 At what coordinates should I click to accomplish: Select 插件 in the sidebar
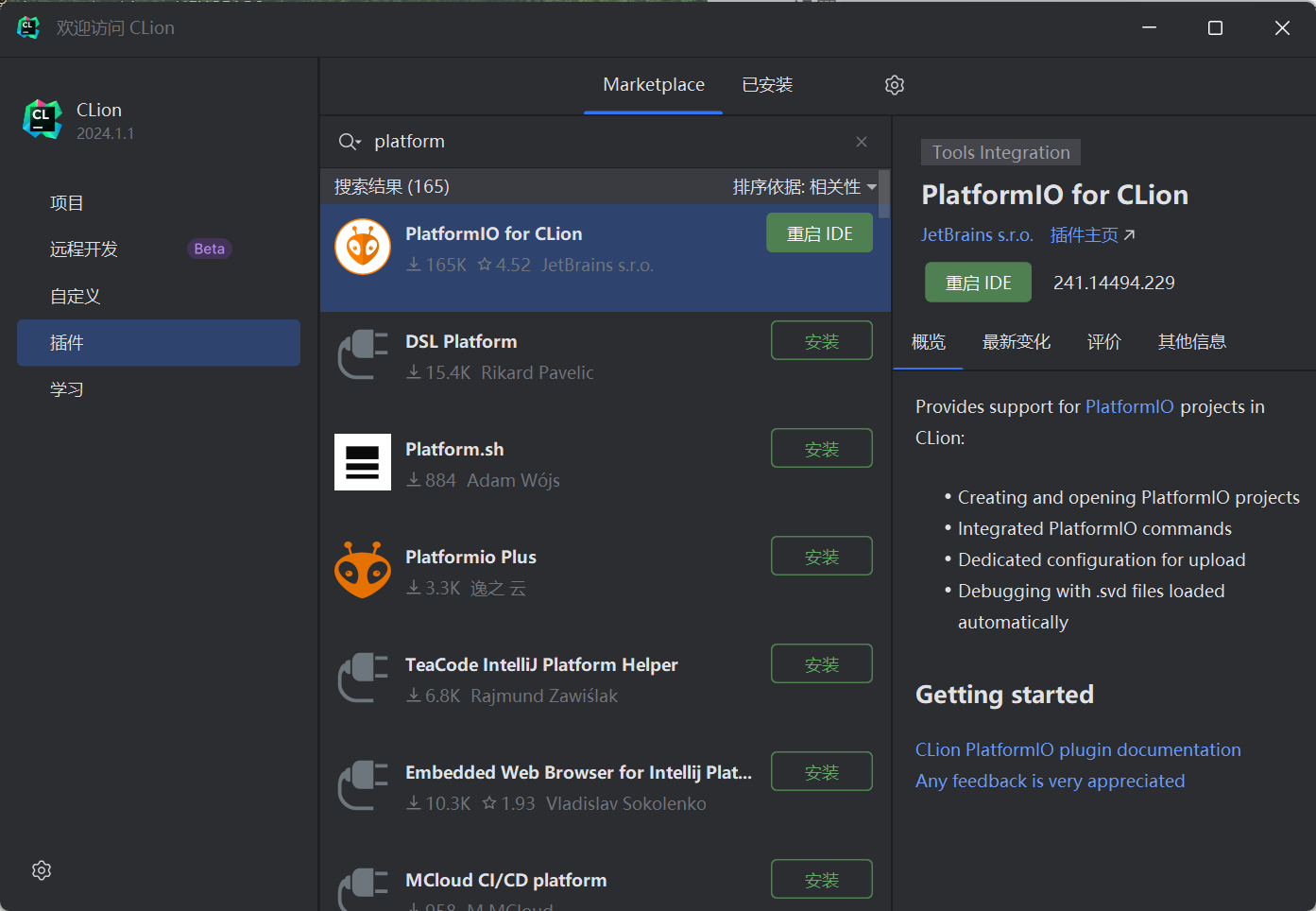click(x=159, y=343)
